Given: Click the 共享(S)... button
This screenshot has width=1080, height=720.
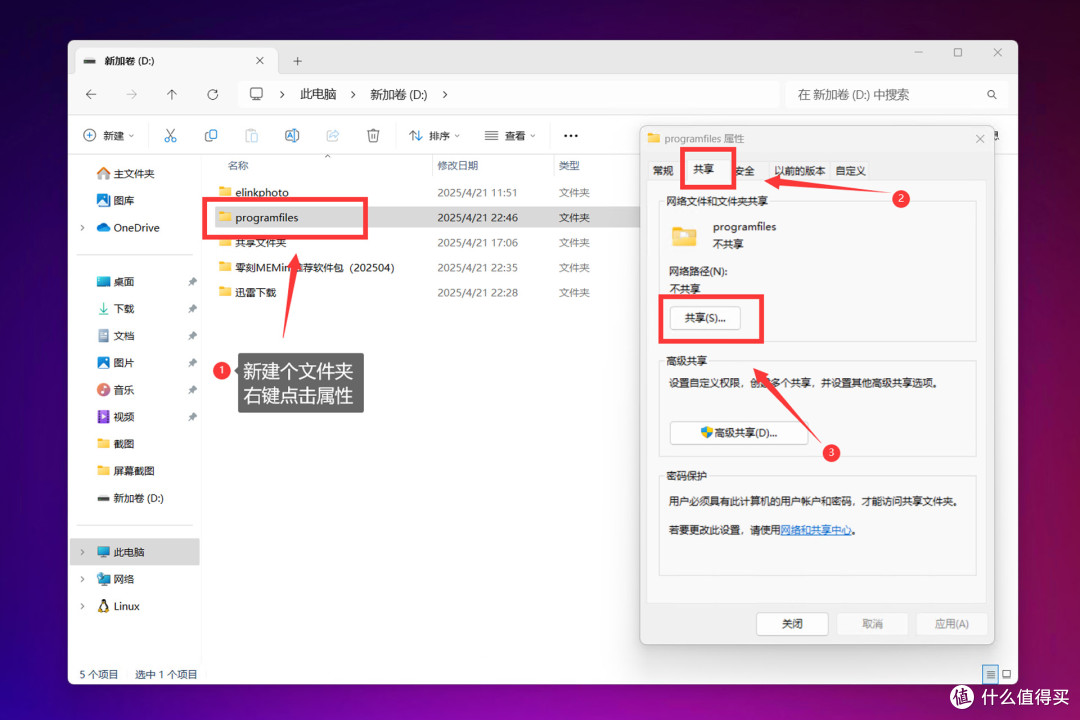Looking at the screenshot, I should coord(705,318).
